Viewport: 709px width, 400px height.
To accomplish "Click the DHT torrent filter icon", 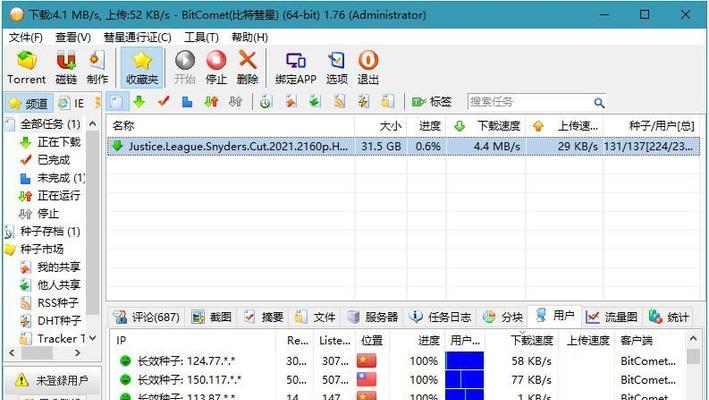I will coord(363,102).
